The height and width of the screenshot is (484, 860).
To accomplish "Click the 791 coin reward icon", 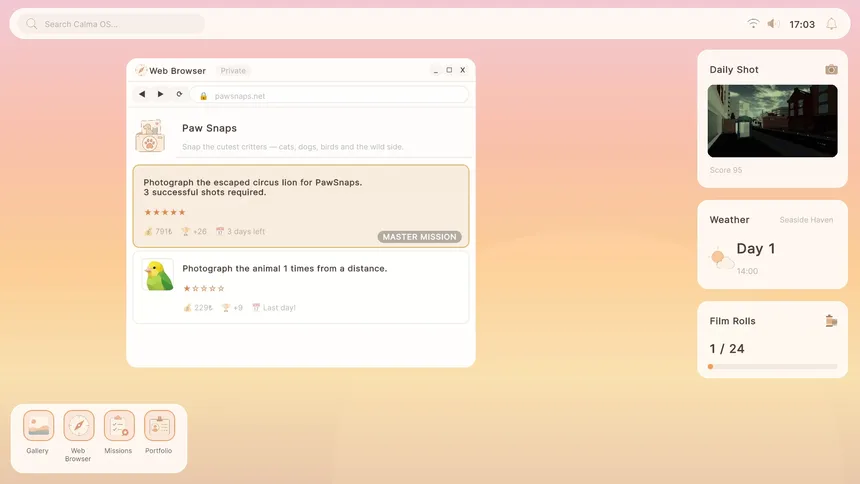I will tap(148, 232).
